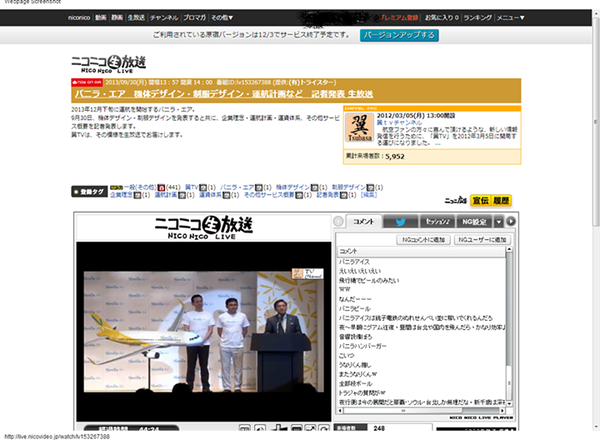Switch to the NG設定 tab

(x=474, y=222)
